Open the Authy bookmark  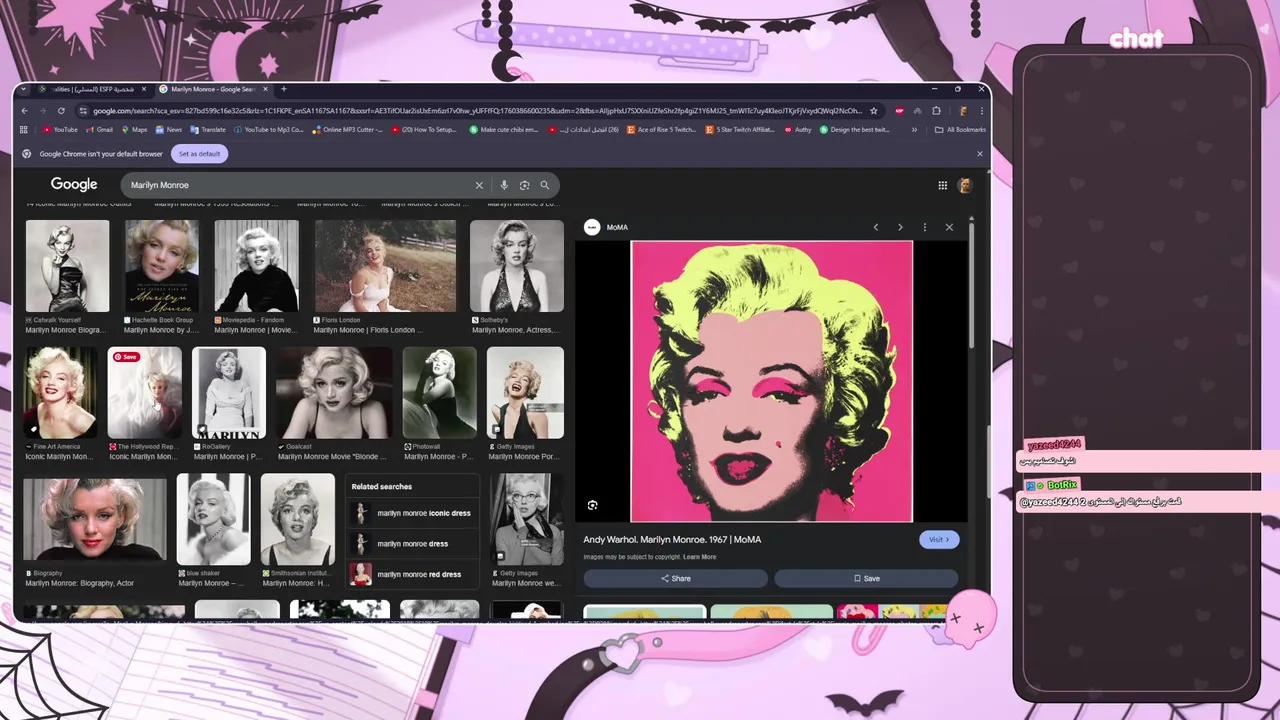(x=798, y=130)
